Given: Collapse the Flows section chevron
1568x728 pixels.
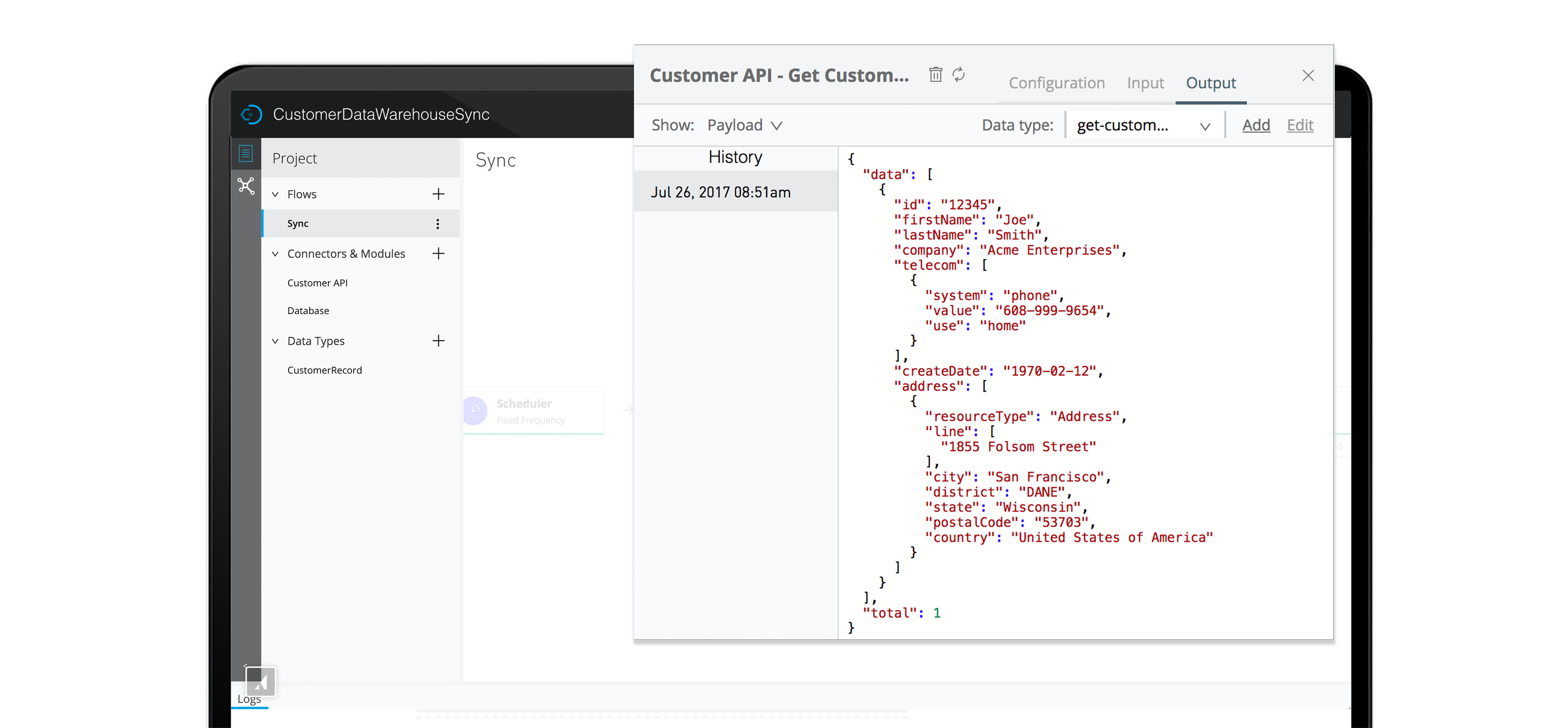Looking at the screenshot, I should 275,194.
